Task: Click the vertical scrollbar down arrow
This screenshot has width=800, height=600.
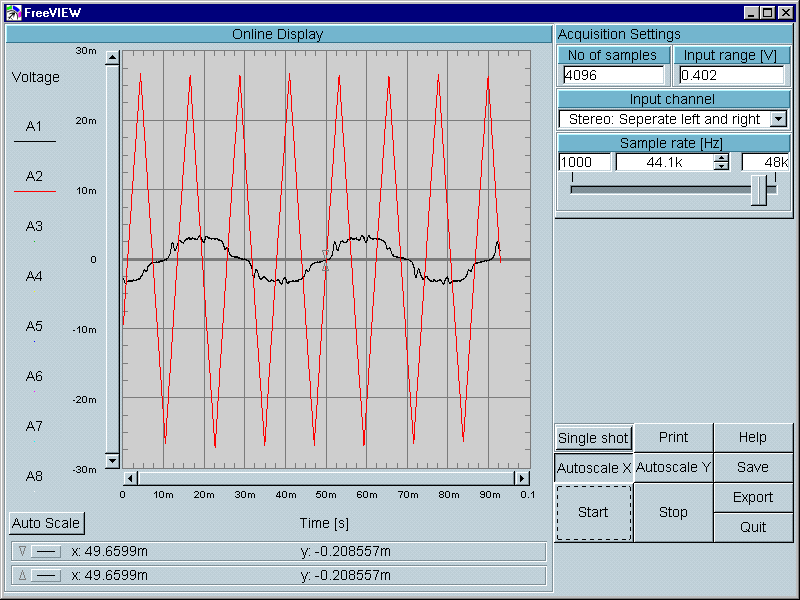Action: (x=112, y=461)
